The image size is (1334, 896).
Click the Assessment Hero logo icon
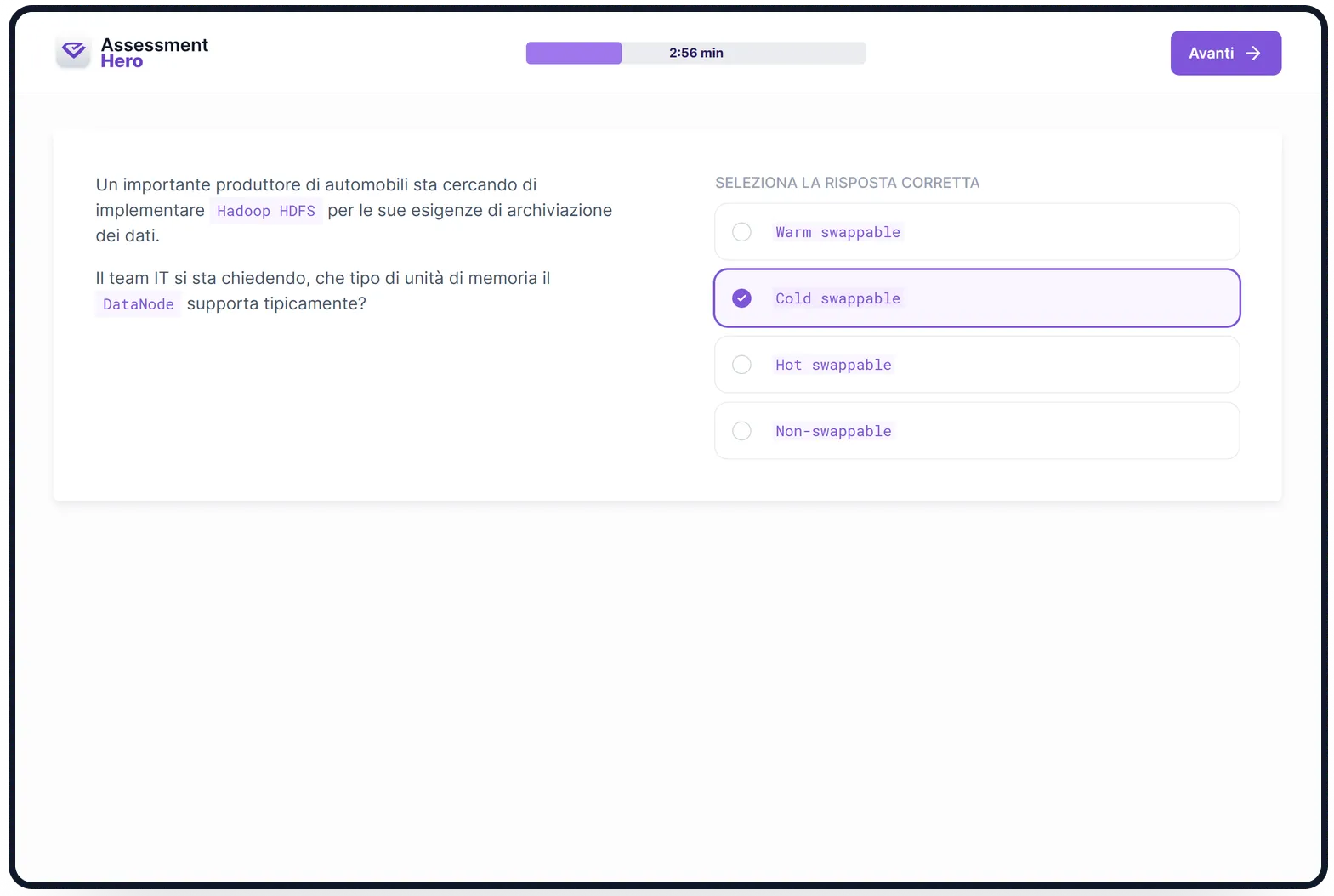click(73, 52)
